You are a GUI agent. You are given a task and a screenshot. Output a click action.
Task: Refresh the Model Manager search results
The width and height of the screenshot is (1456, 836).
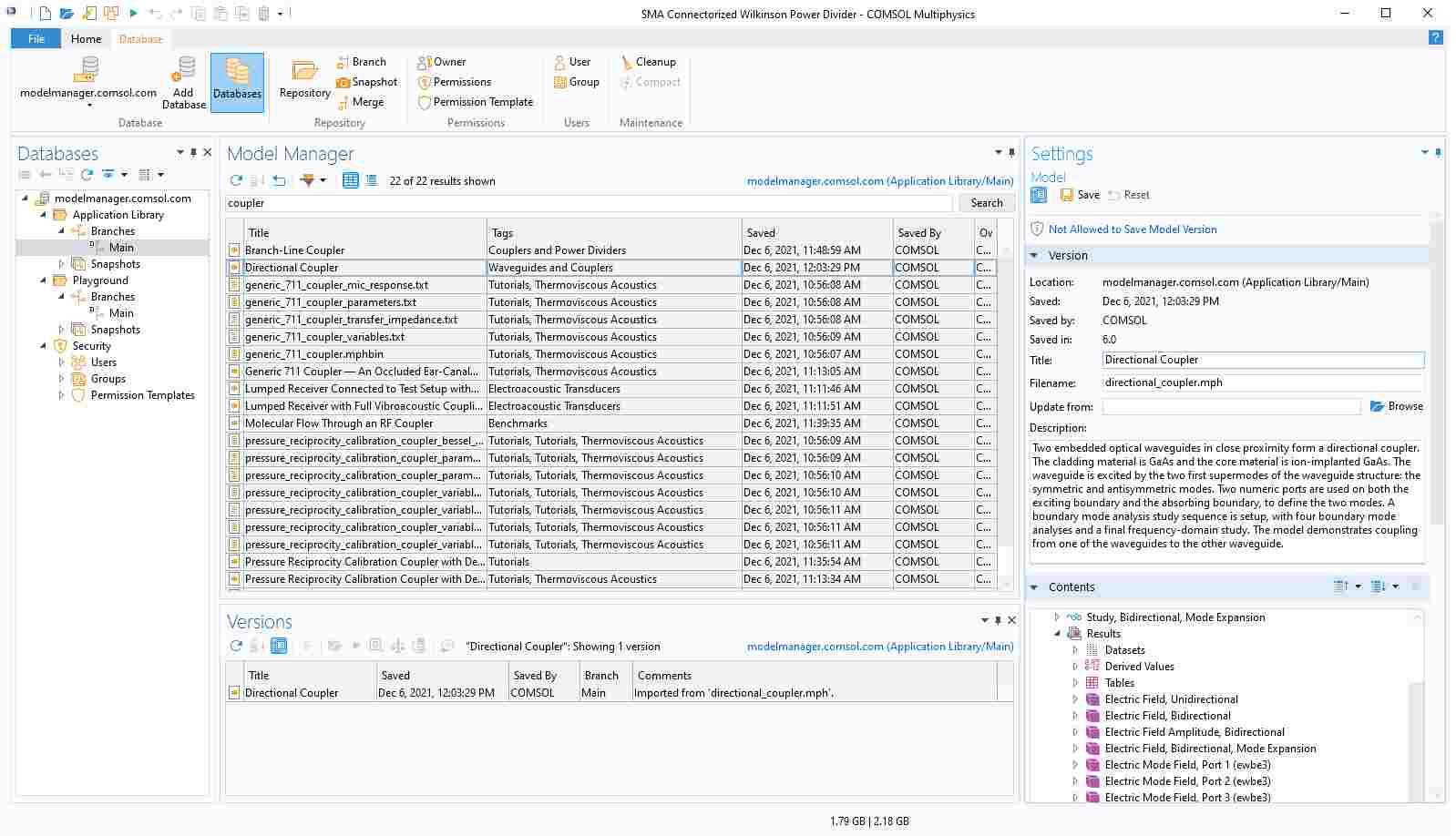coord(236,180)
